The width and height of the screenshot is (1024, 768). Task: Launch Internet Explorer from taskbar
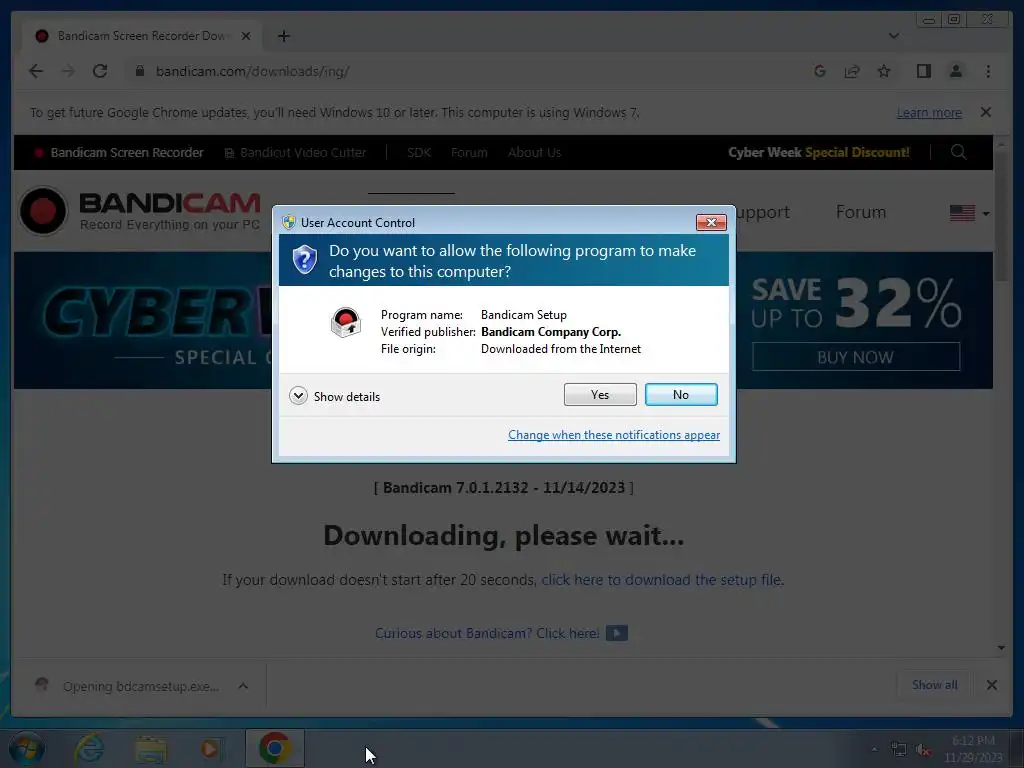pos(89,749)
